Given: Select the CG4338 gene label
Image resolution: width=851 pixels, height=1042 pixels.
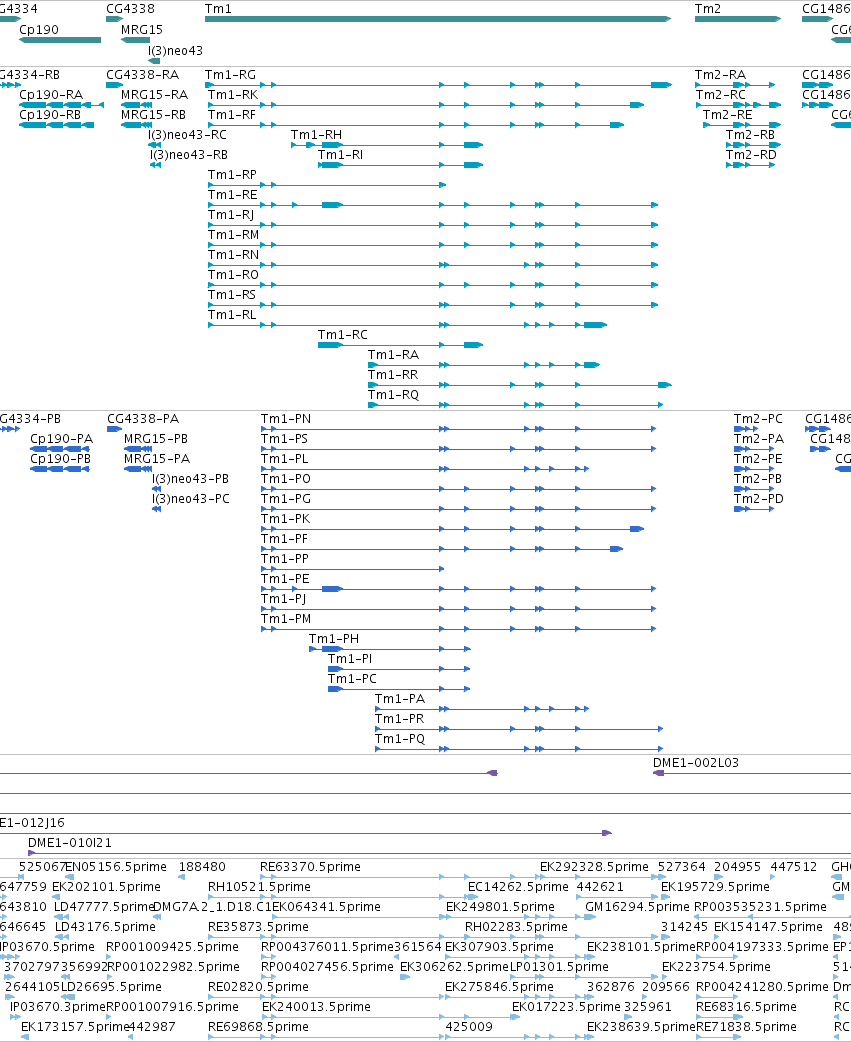Looking at the screenshot, I should [x=130, y=9].
